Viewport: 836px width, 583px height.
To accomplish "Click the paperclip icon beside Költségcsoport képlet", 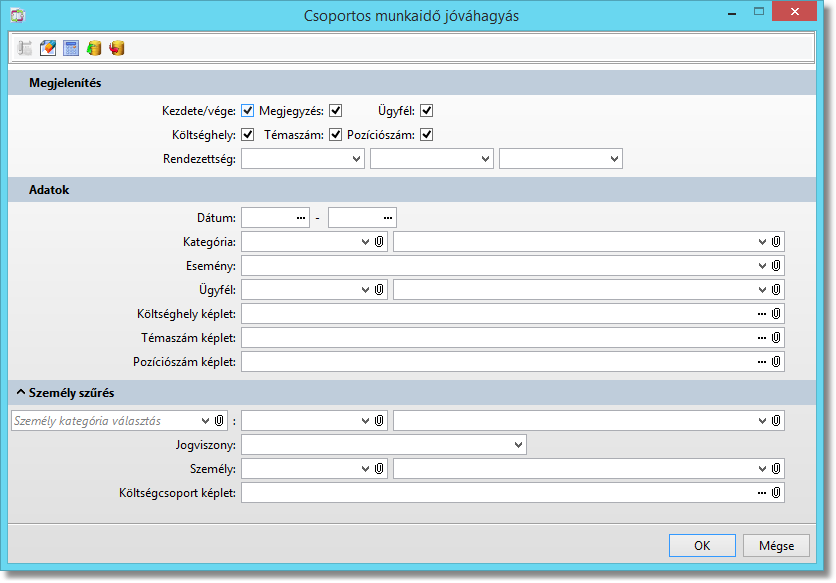I will [776, 492].
